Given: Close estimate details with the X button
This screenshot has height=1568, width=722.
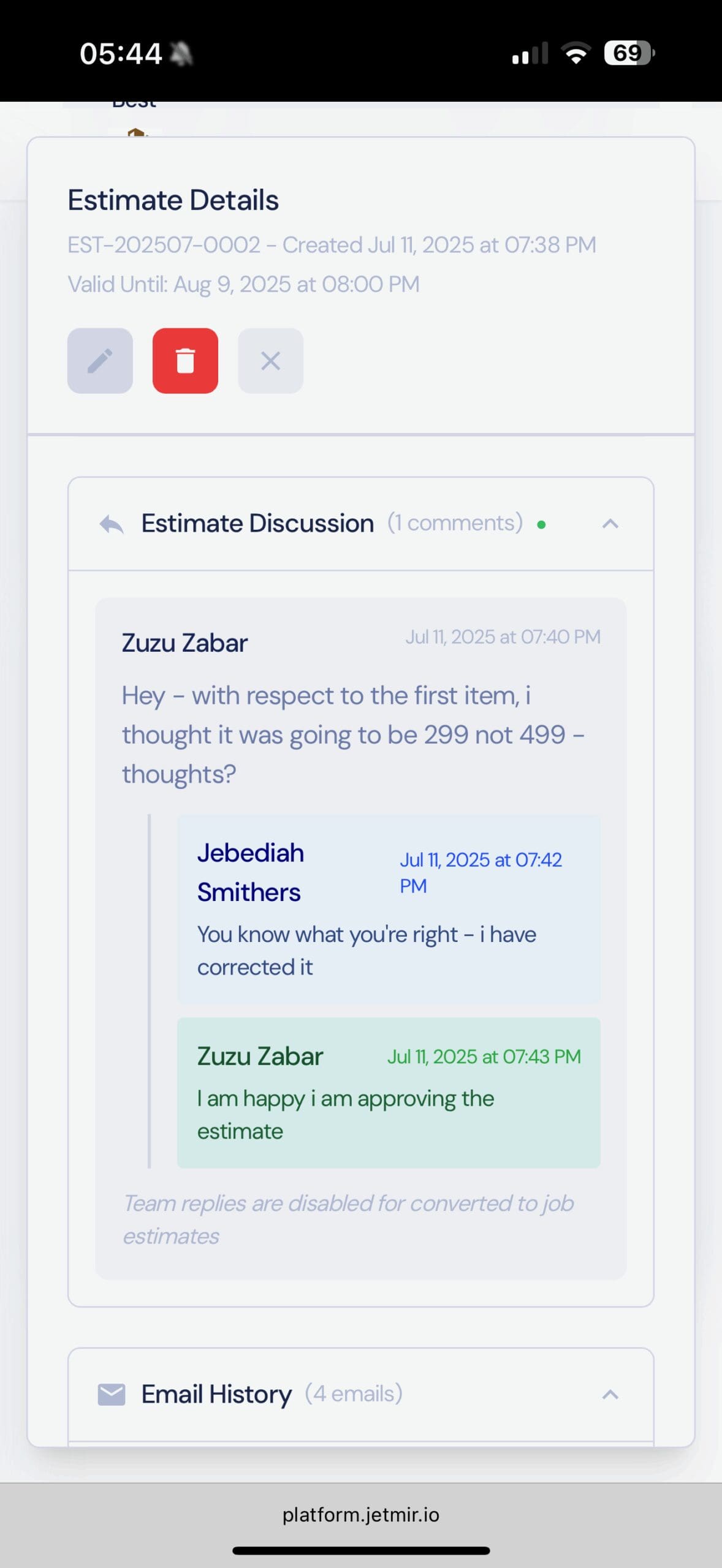Looking at the screenshot, I should pos(270,361).
